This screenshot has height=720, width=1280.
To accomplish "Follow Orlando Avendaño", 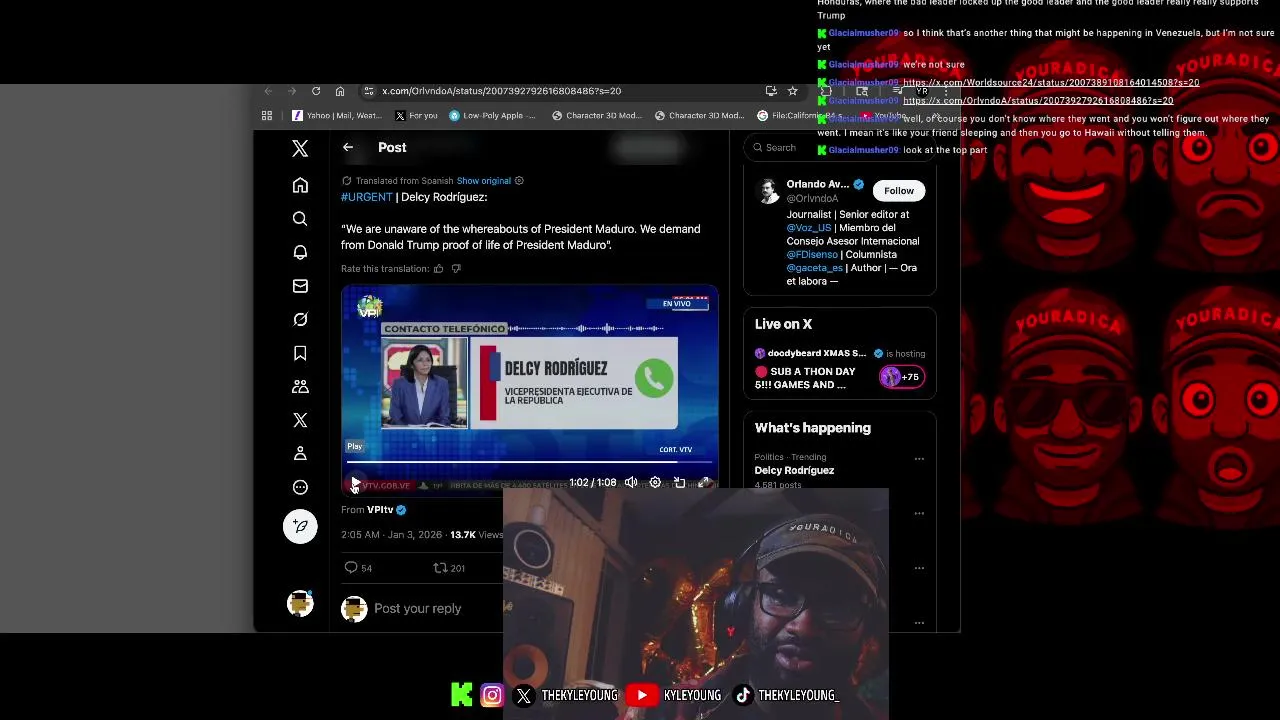I will [x=899, y=191].
